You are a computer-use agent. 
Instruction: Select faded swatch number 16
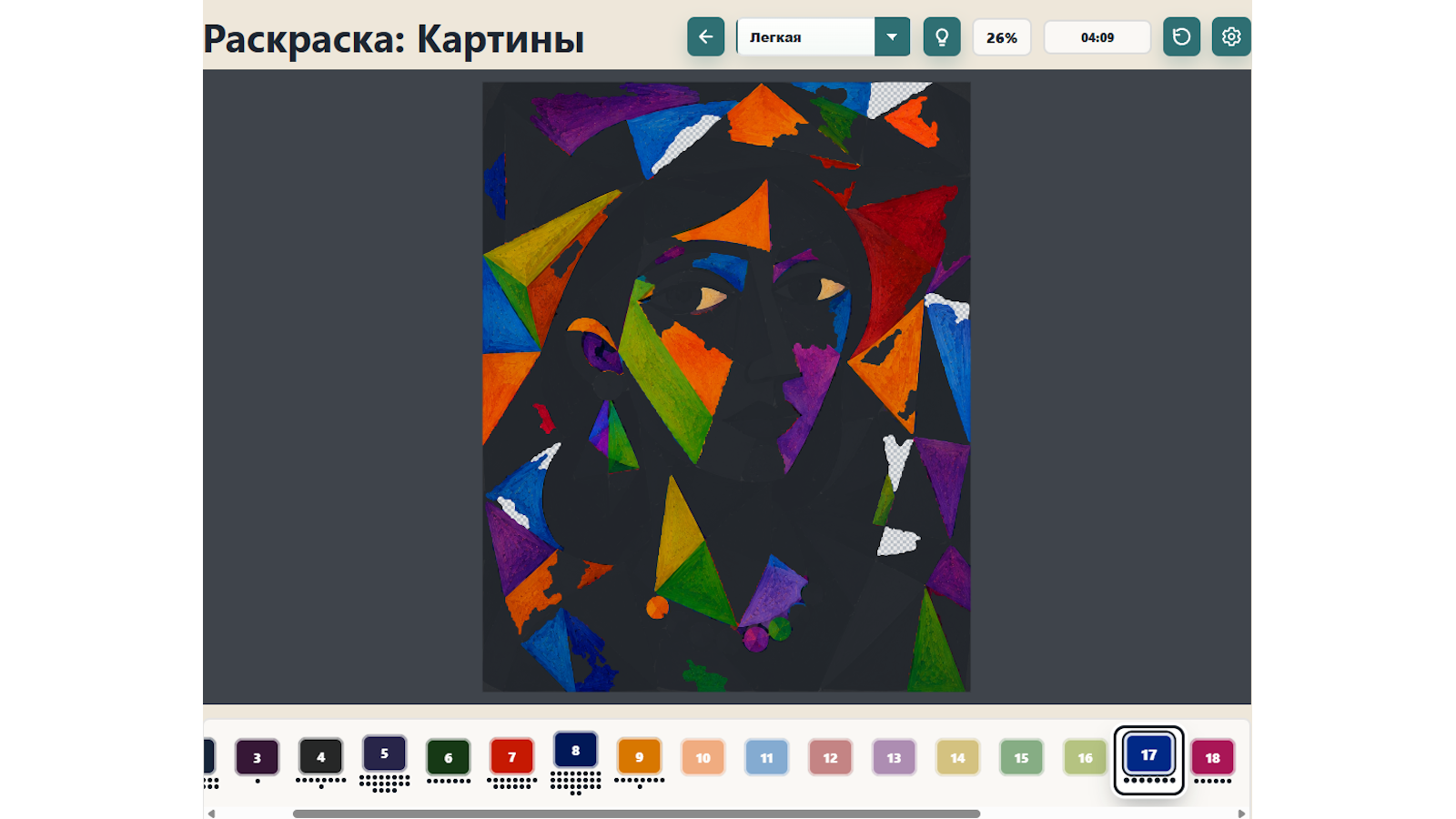tap(1085, 757)
